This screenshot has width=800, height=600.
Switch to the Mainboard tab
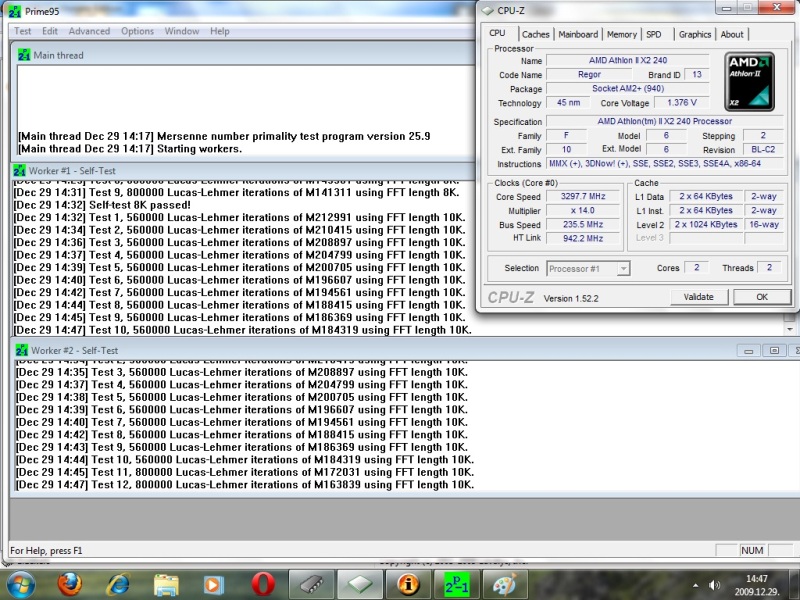coord(578,34)
